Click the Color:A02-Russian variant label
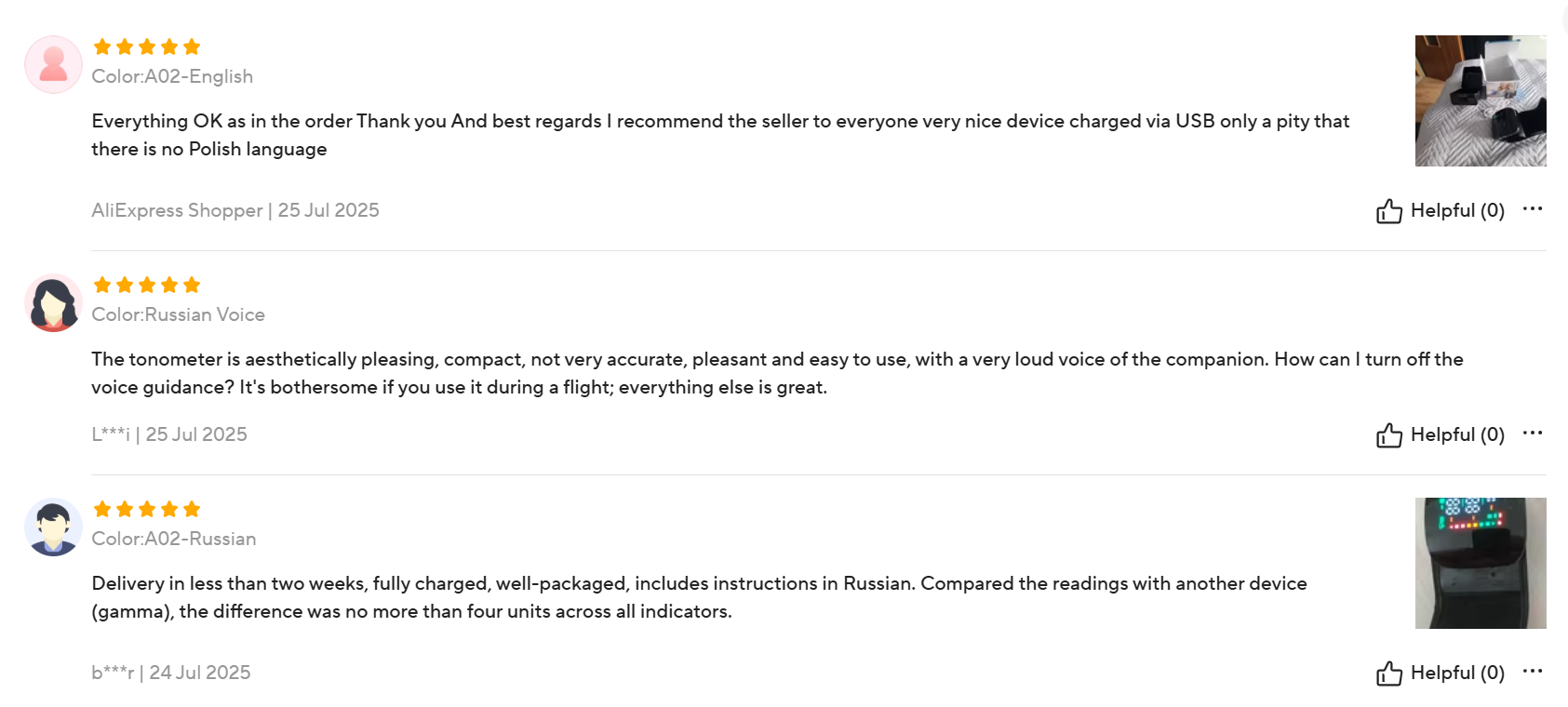The image size is (1568, 707). pyautogui.click(x=174, y=539)
